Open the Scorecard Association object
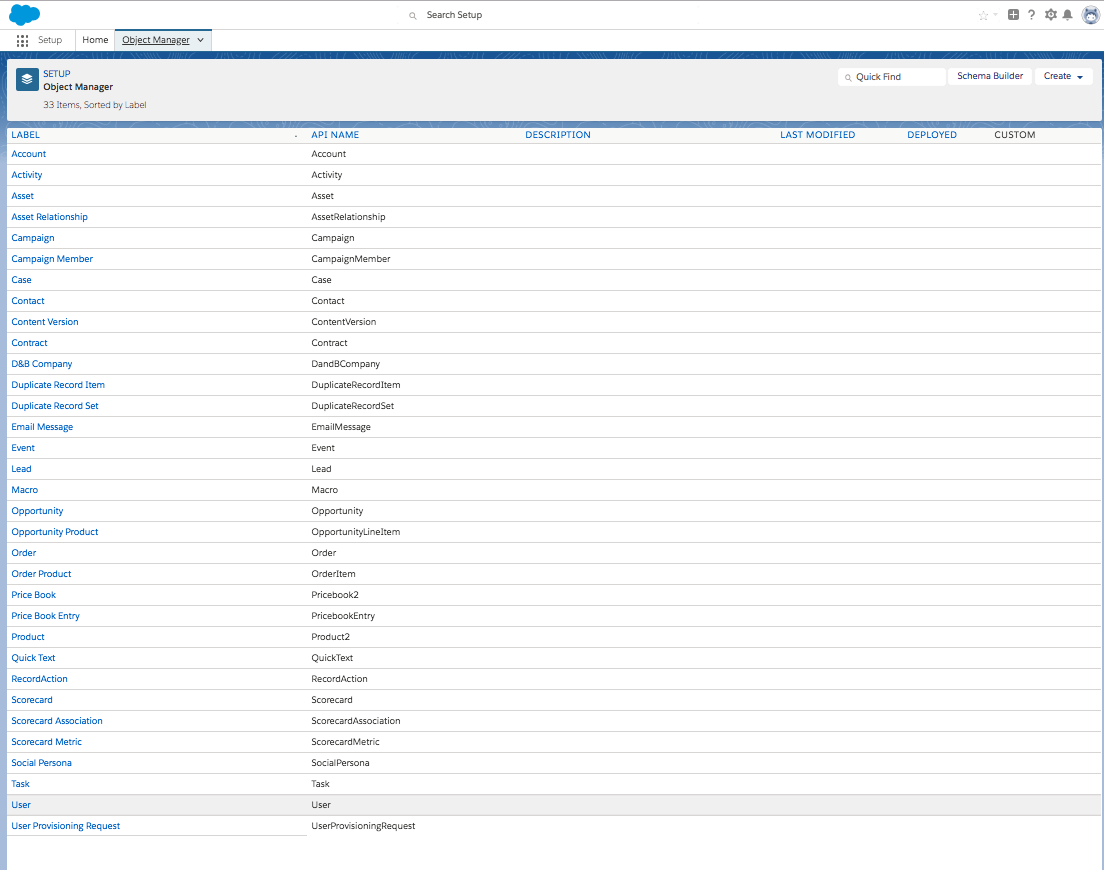Viewport: 1104px width, 870px height. [57, 721]
